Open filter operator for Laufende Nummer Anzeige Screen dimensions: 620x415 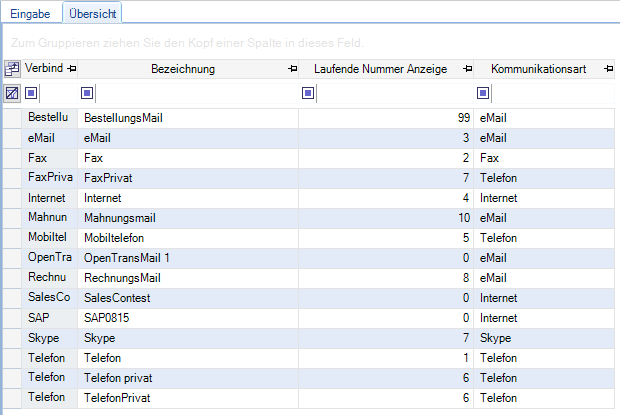click(309, 94)
